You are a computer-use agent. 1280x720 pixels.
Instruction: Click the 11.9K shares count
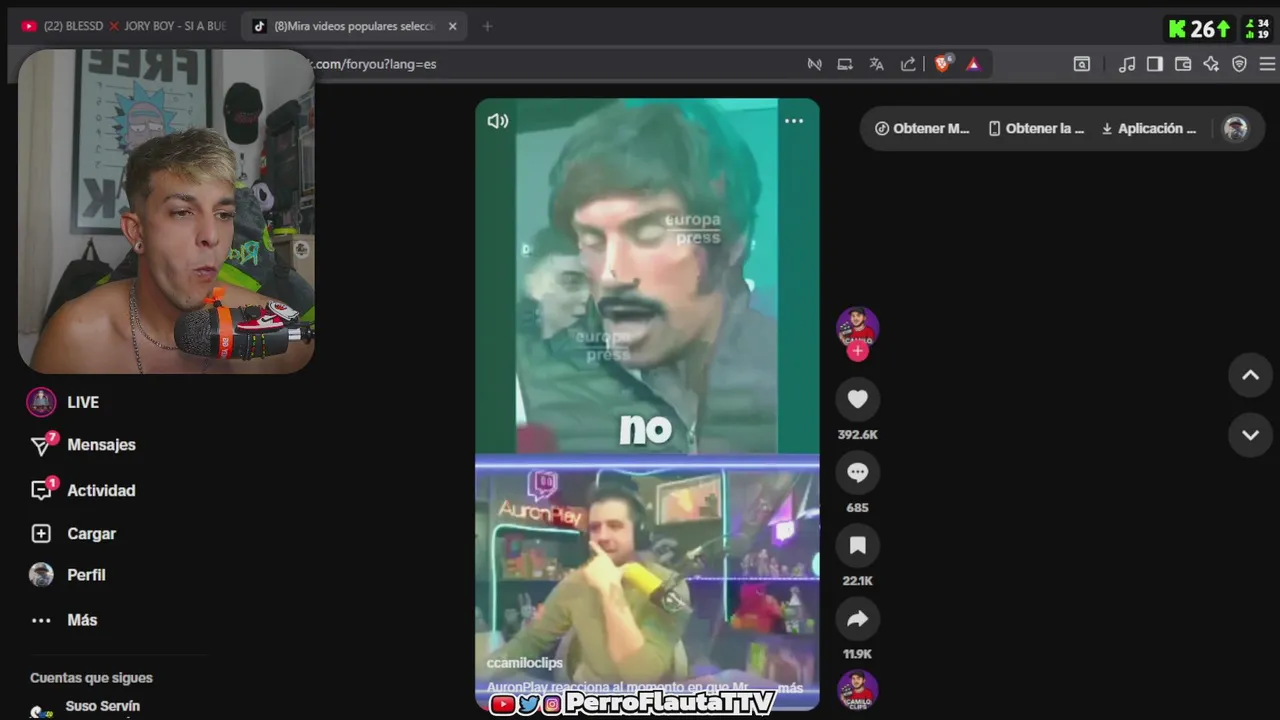(x=858, y=654)
